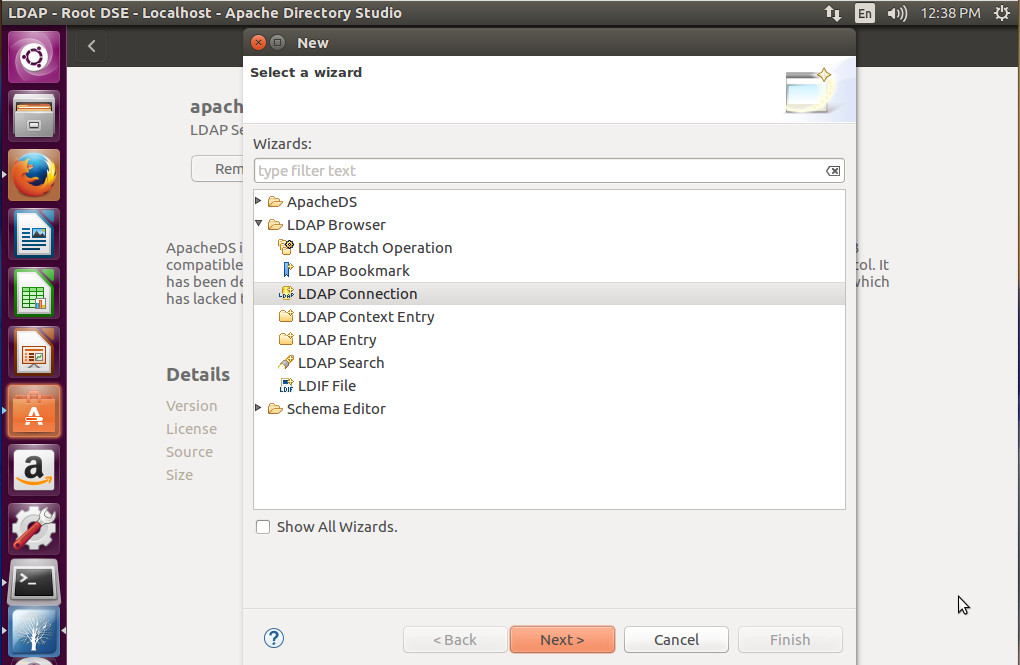Select the LDAP Search wizard icon
This screenshot has height=665, width=1020.
pyautogui.click(x=287, y=362)
